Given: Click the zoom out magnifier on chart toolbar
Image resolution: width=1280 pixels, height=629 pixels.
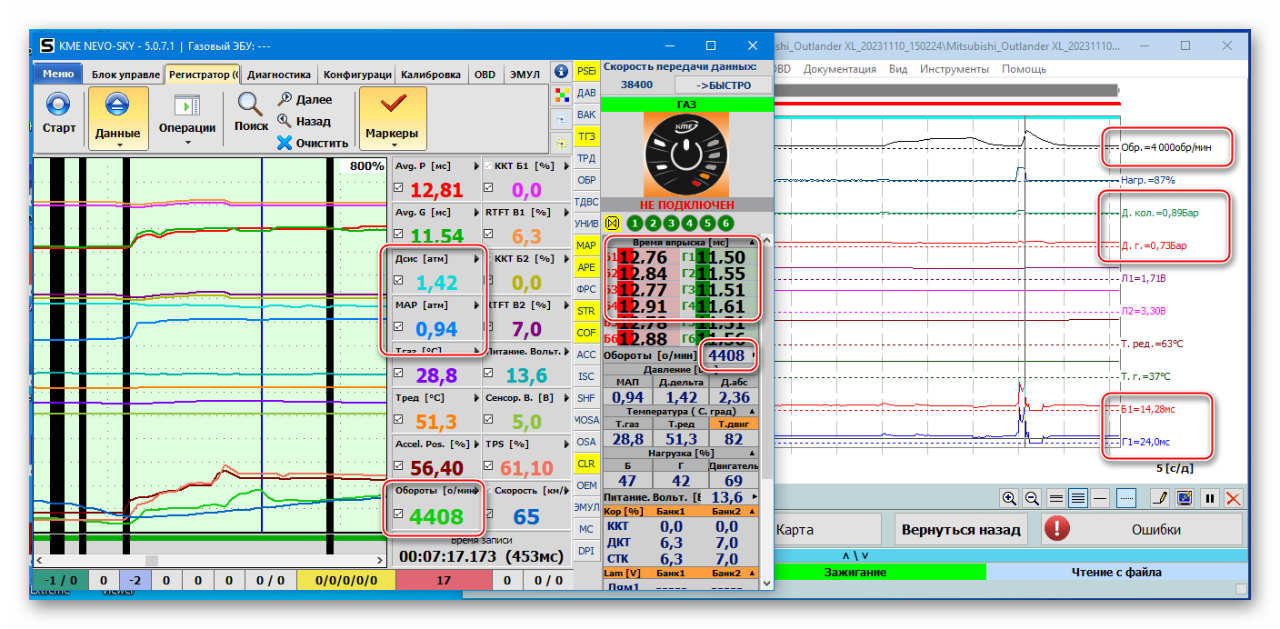Looking at the screenshot, I should tap(1032, 497).
